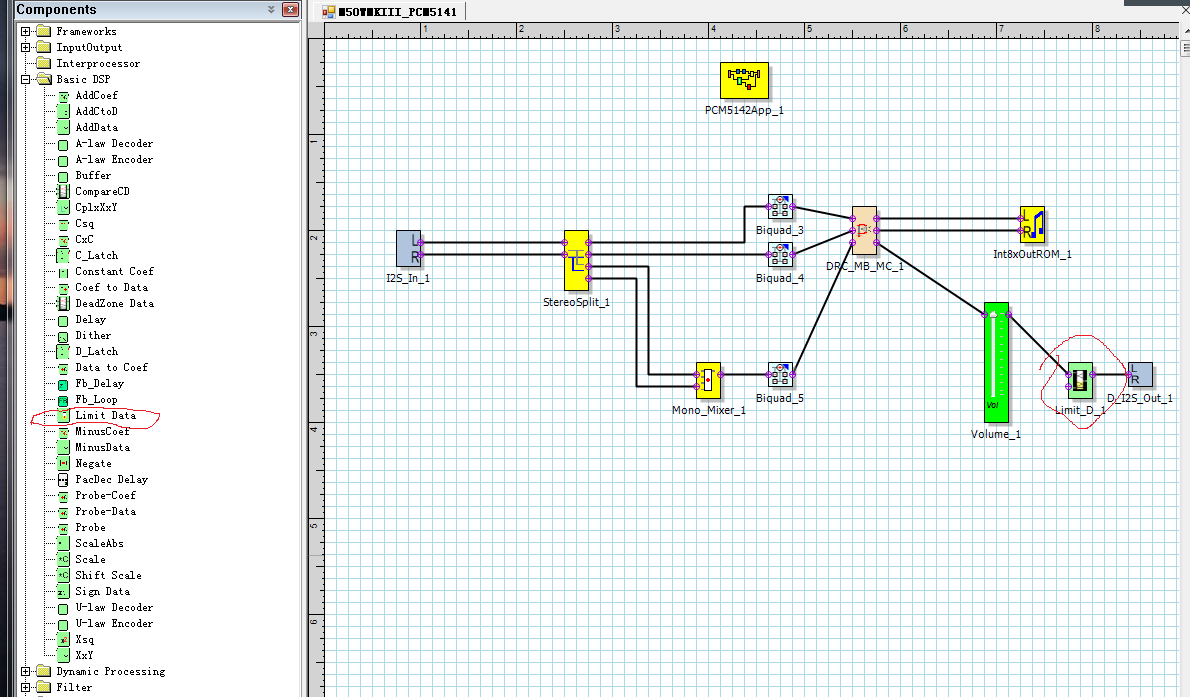Select the CompareCD component icon
The height and width of the screenshot is (697, 1190).
(x=64, y=192)
